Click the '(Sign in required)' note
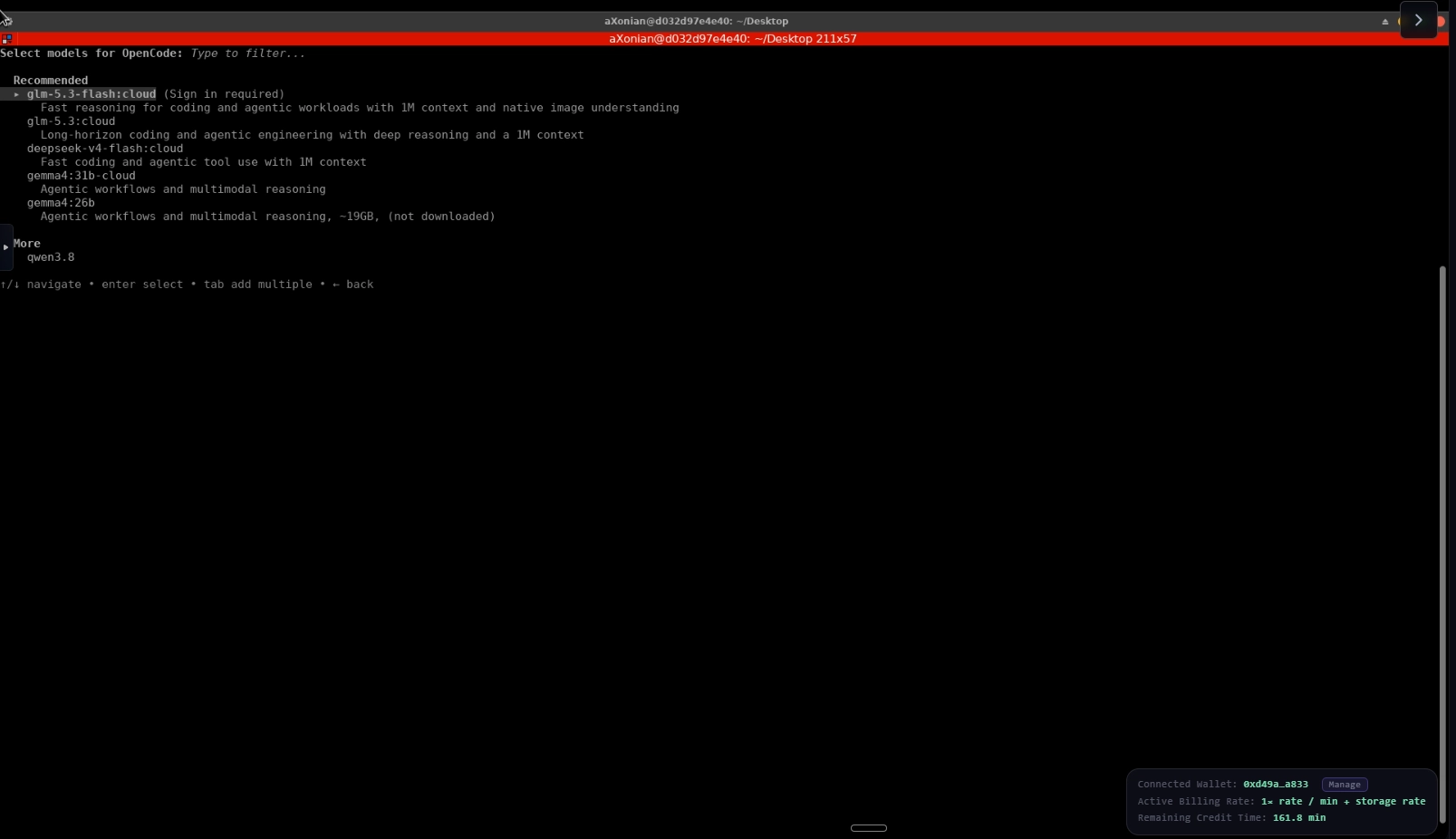Viewport: 1456px width, 839px height. (x=224, y=94)
